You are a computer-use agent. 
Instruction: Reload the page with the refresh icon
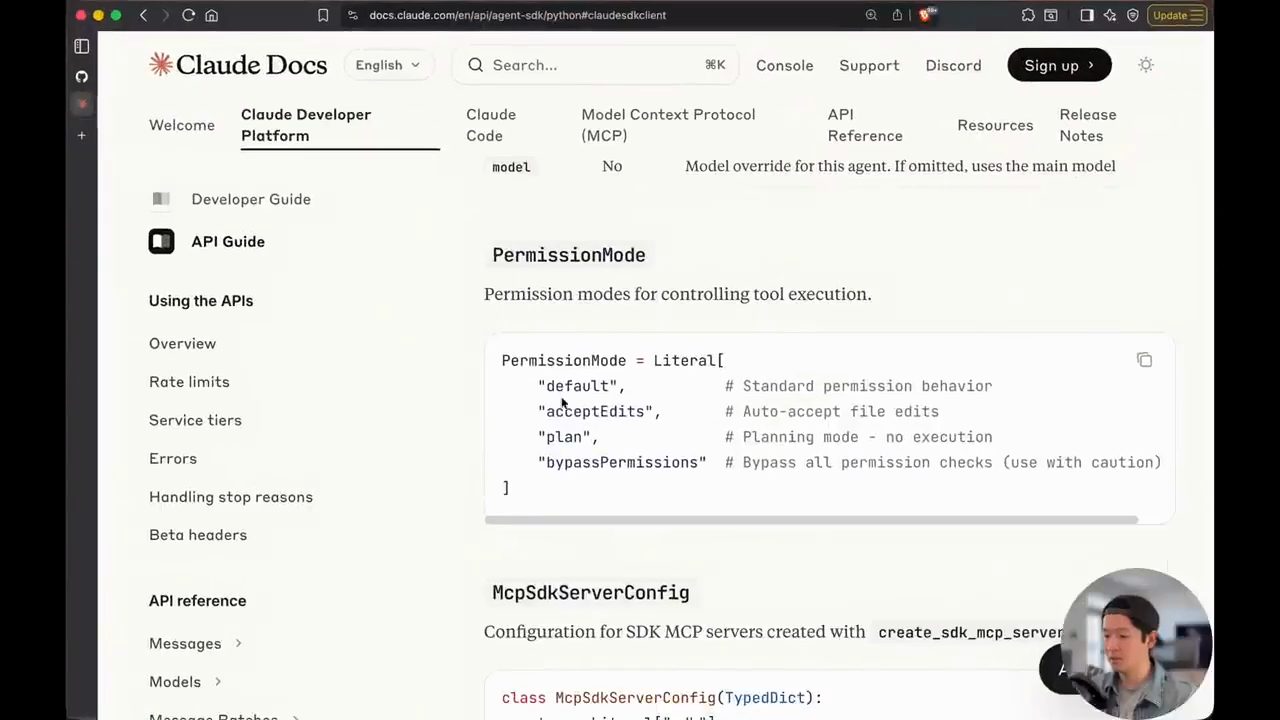[x=188, y=15]
